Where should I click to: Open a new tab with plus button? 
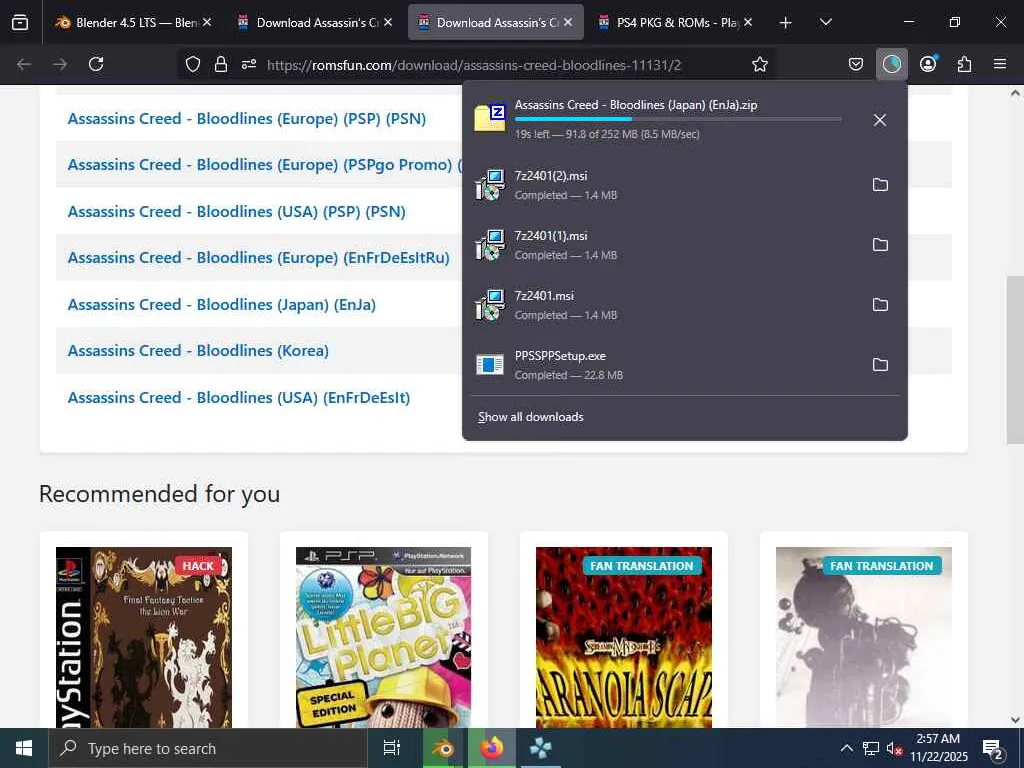pos(786,23)
